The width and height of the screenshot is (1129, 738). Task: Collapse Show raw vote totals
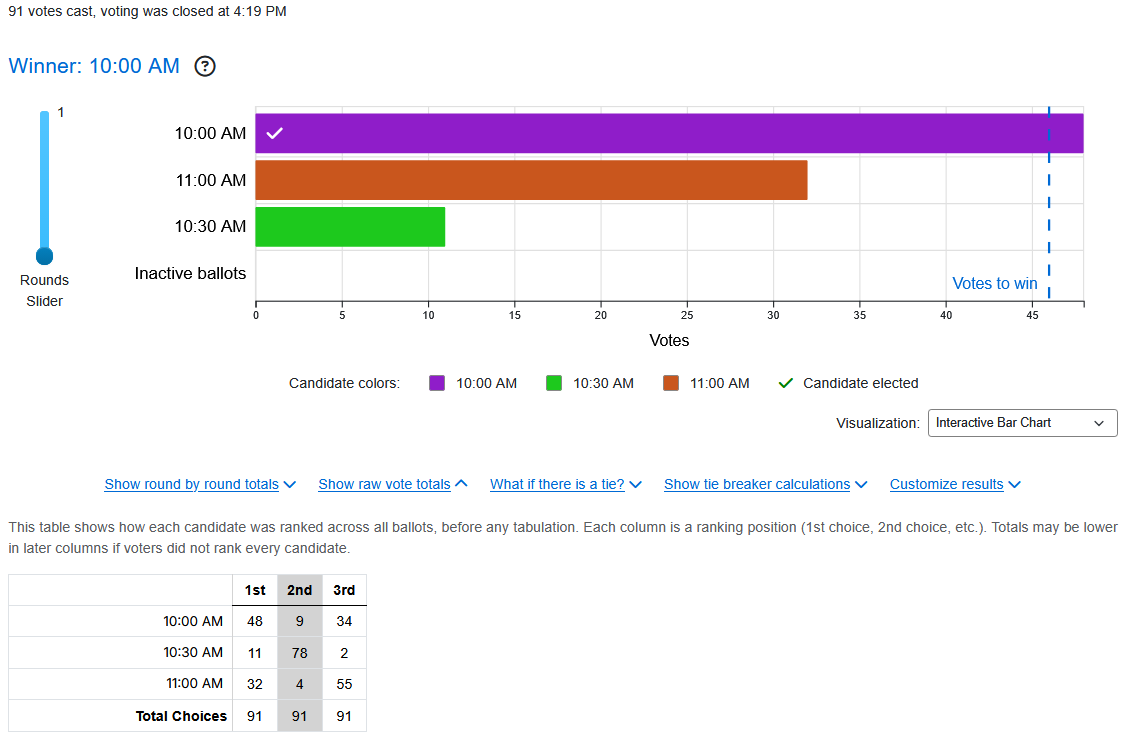click(x=393, y=485)
